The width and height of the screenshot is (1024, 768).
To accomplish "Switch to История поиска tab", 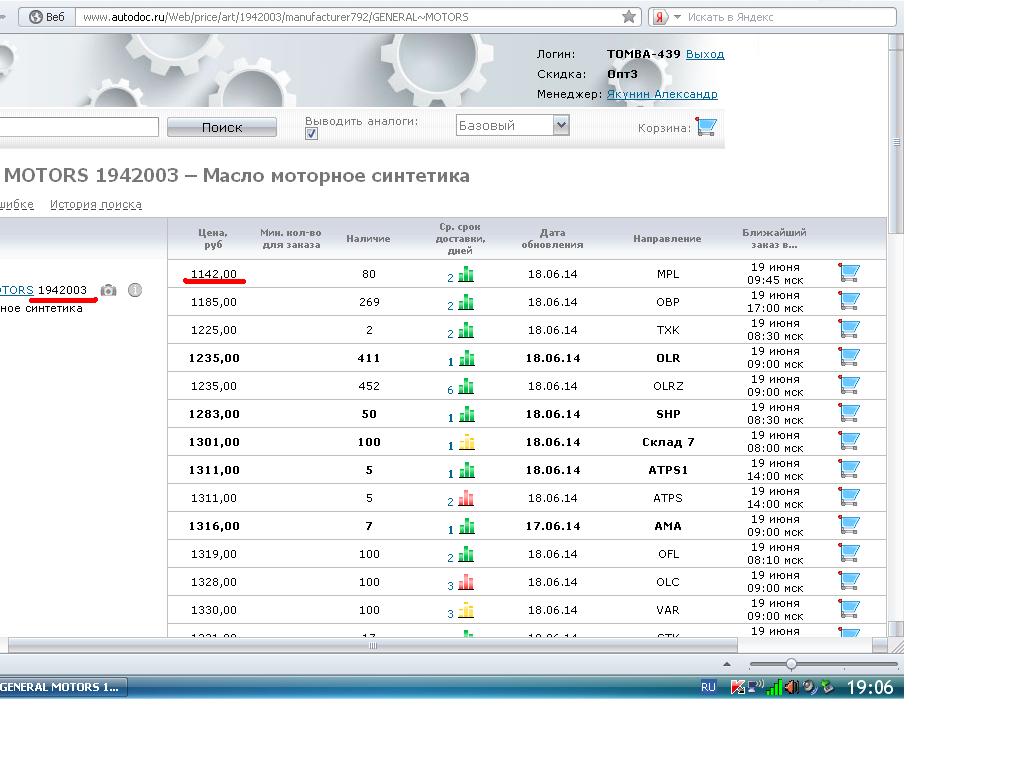I will pyautogui.click(x=96, y=204).
